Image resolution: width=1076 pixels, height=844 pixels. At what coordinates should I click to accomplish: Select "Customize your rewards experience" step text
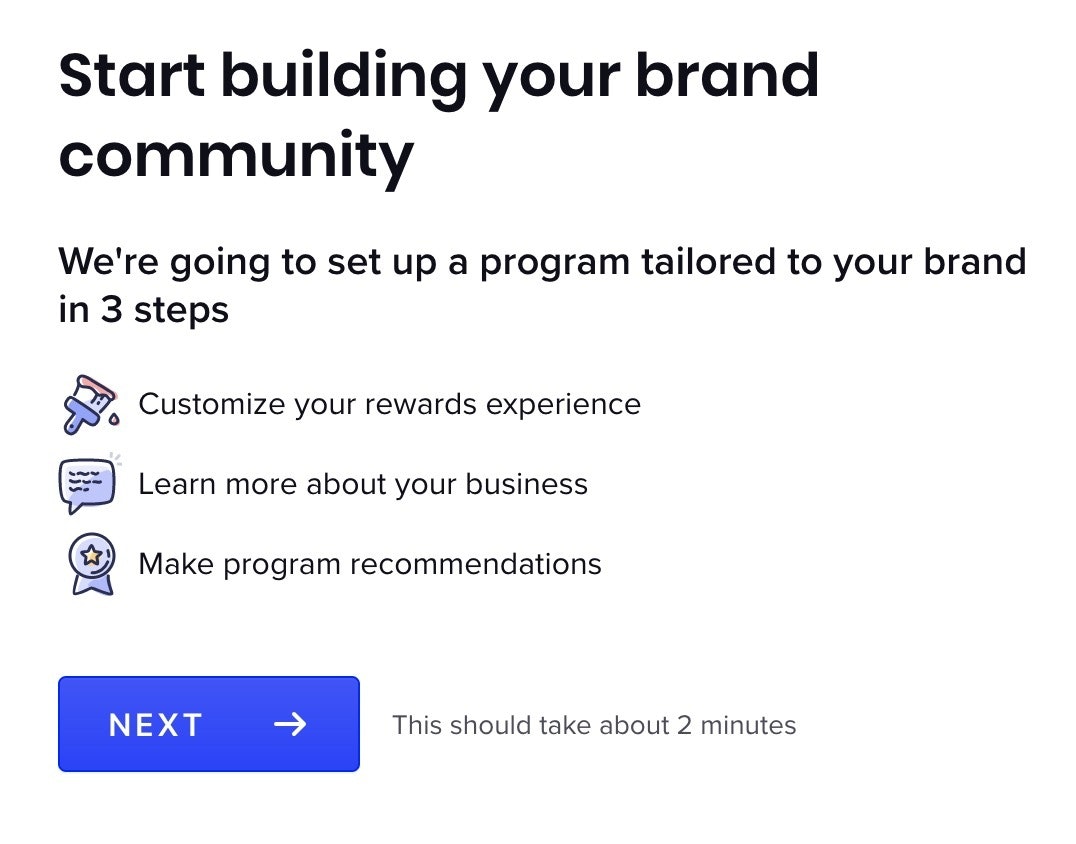389,404
